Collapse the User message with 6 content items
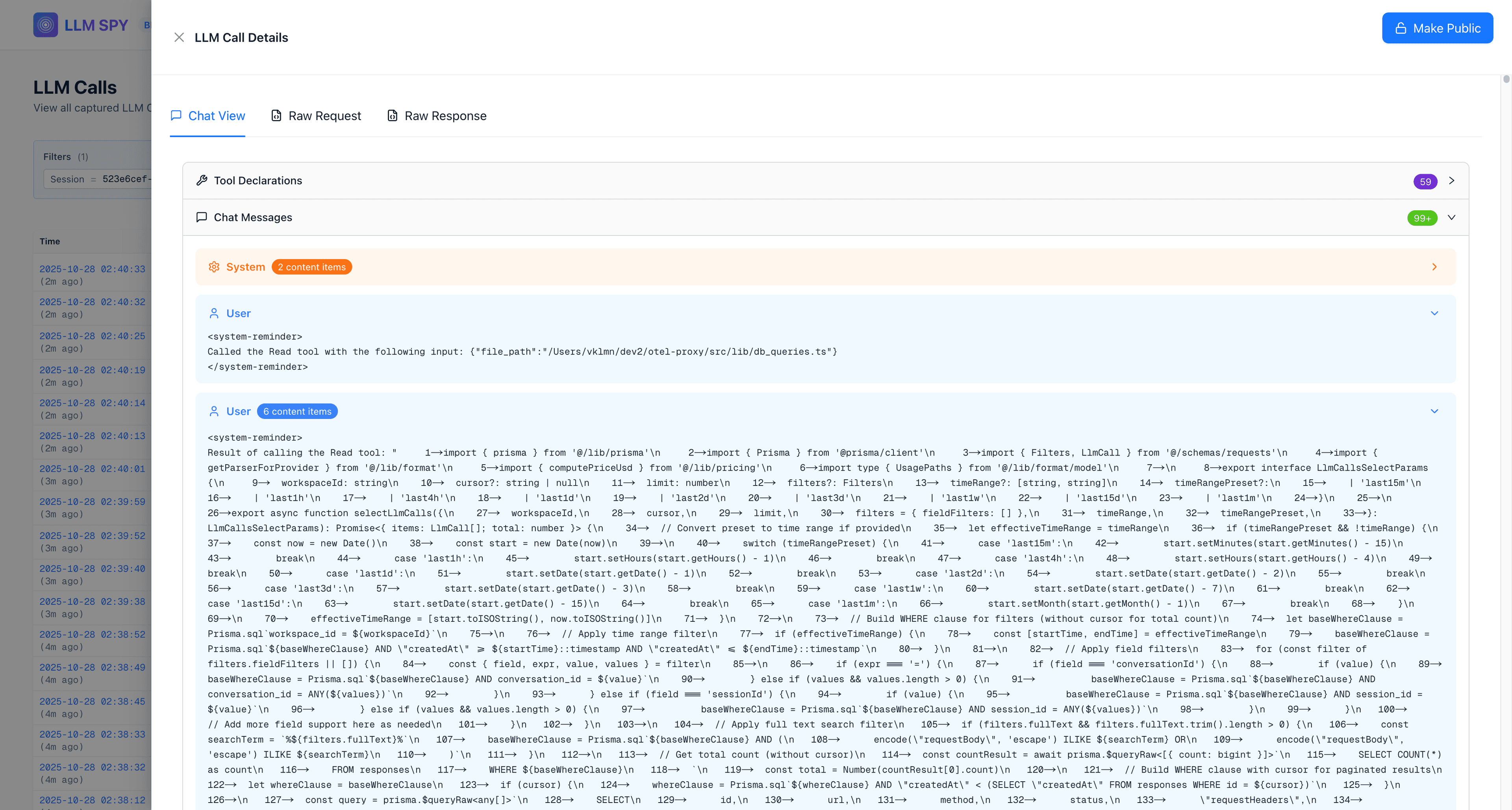This screenshot has height=810, width=1512. tap(1434, 411)
